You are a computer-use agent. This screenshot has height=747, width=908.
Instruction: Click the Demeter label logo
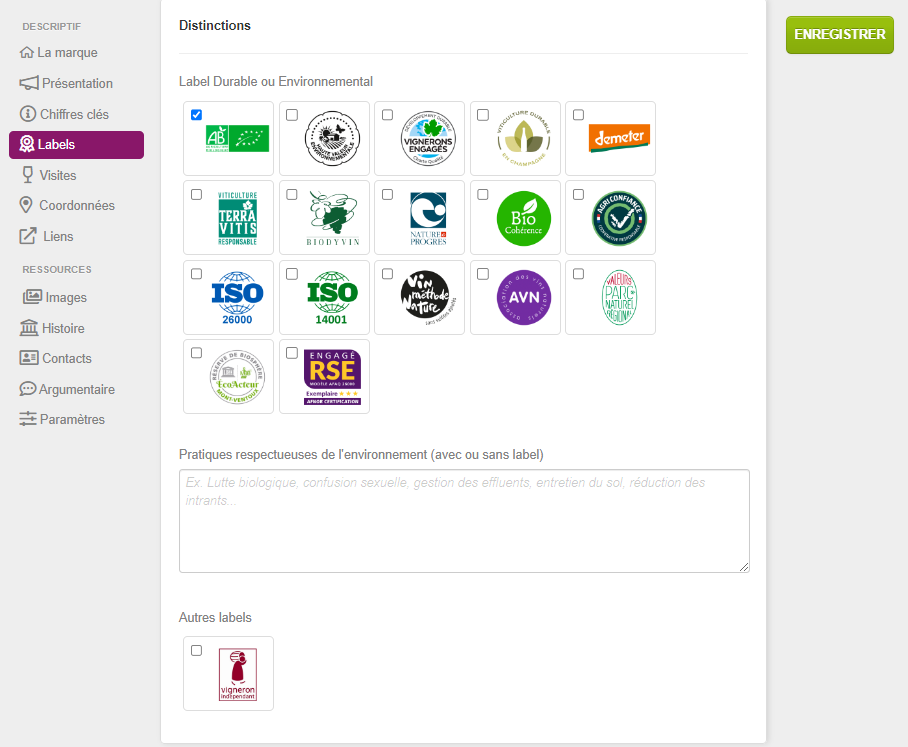619,138
